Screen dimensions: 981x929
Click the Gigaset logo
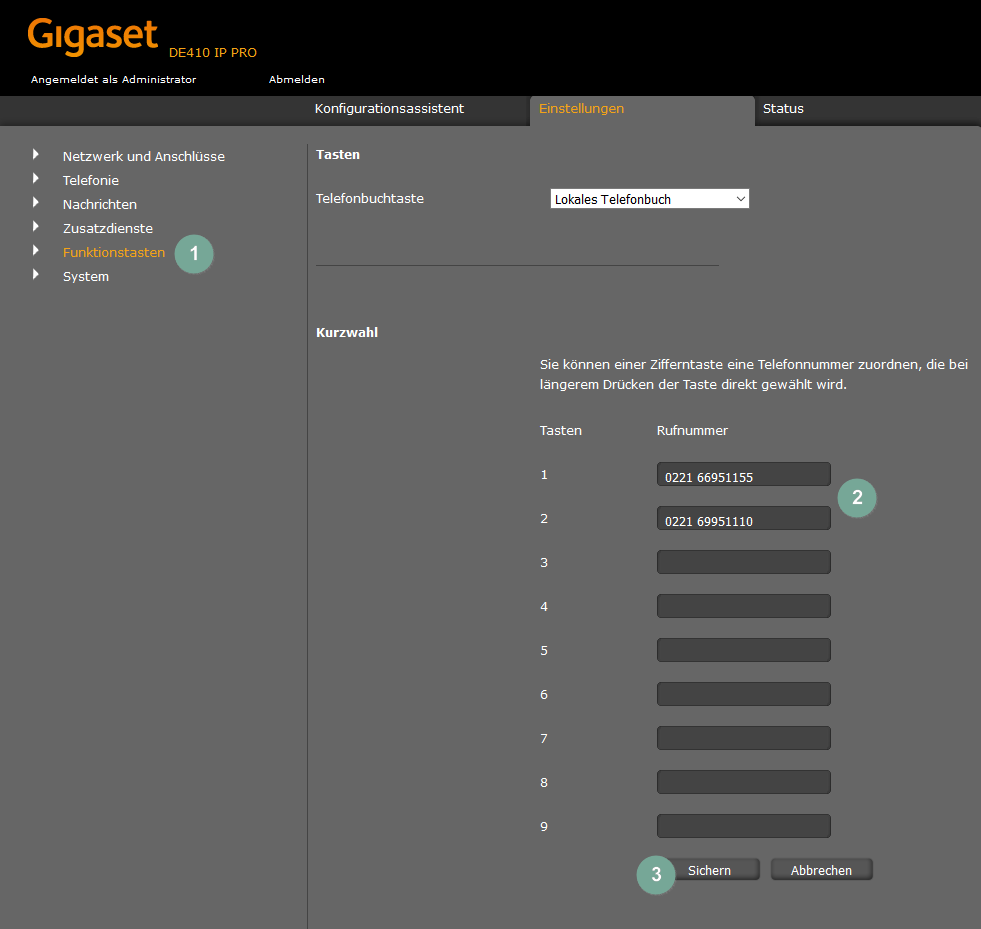92,36
